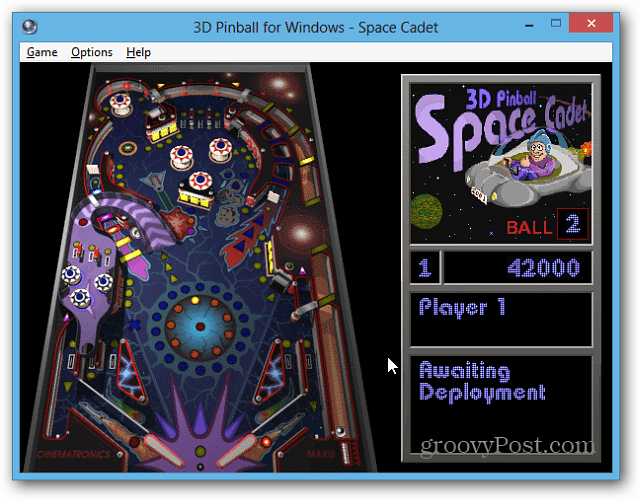Click the gray spaceship graphic left of bumpers
This screenshot has height=500, width=640.
point(155,179)
